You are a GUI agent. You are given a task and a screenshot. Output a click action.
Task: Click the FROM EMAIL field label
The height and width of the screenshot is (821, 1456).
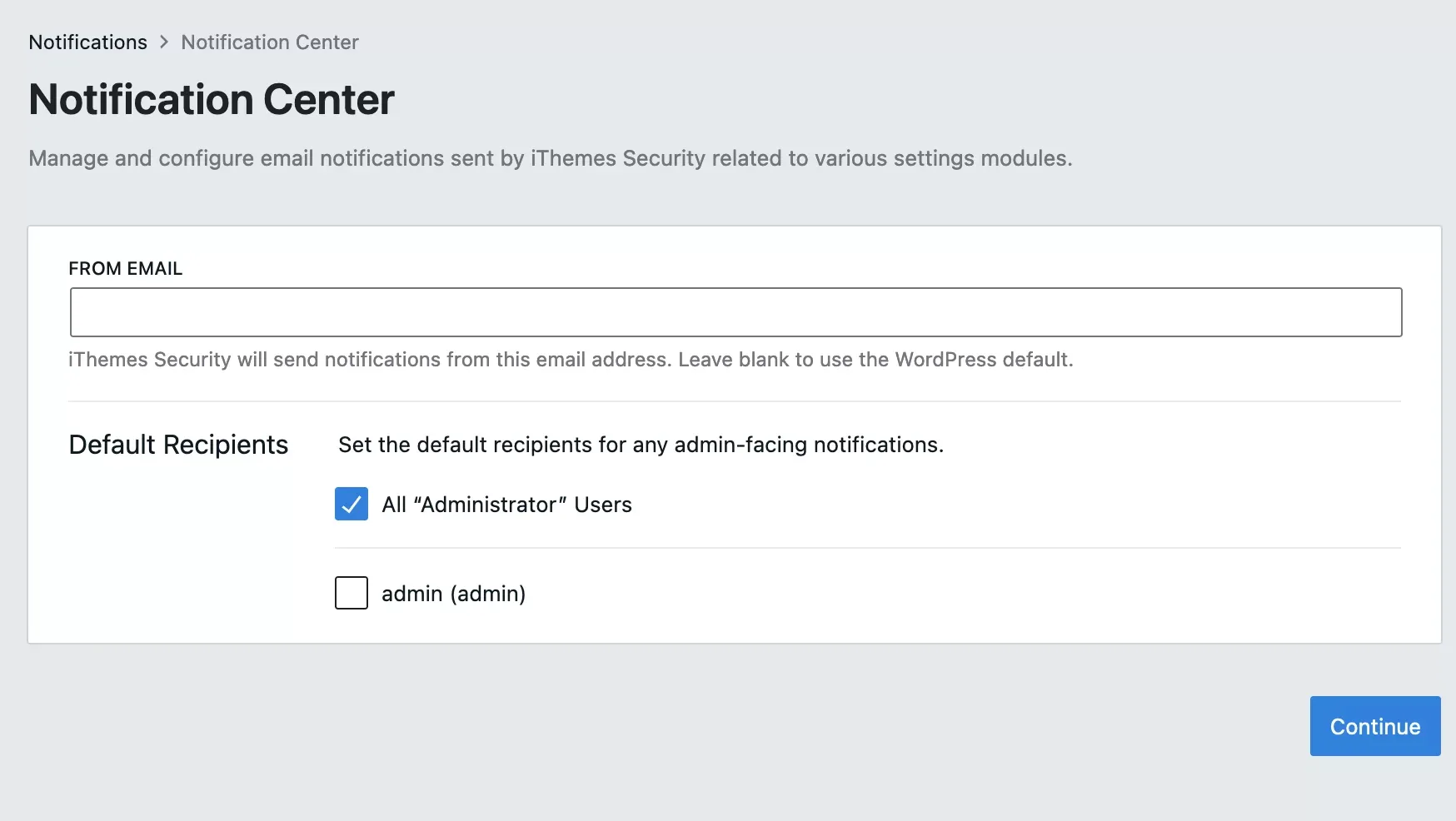click(x=125, y=268)
